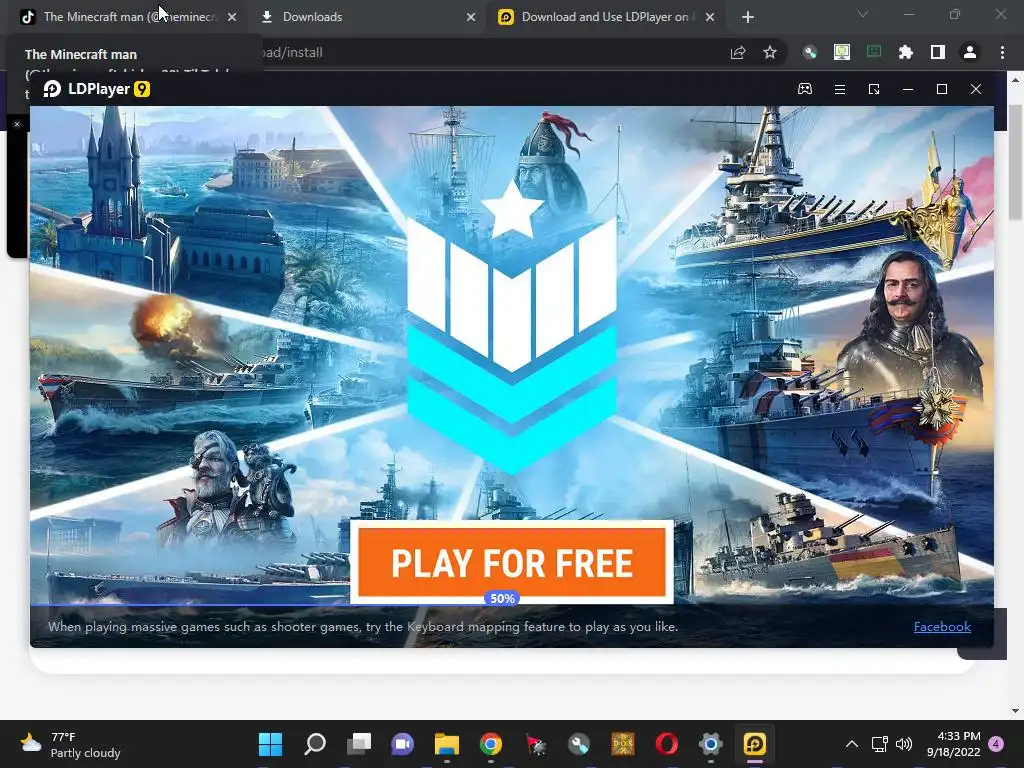1024x768 pixels.
Task: Open the LDPlayer hamburger menu
Action: 840,89
